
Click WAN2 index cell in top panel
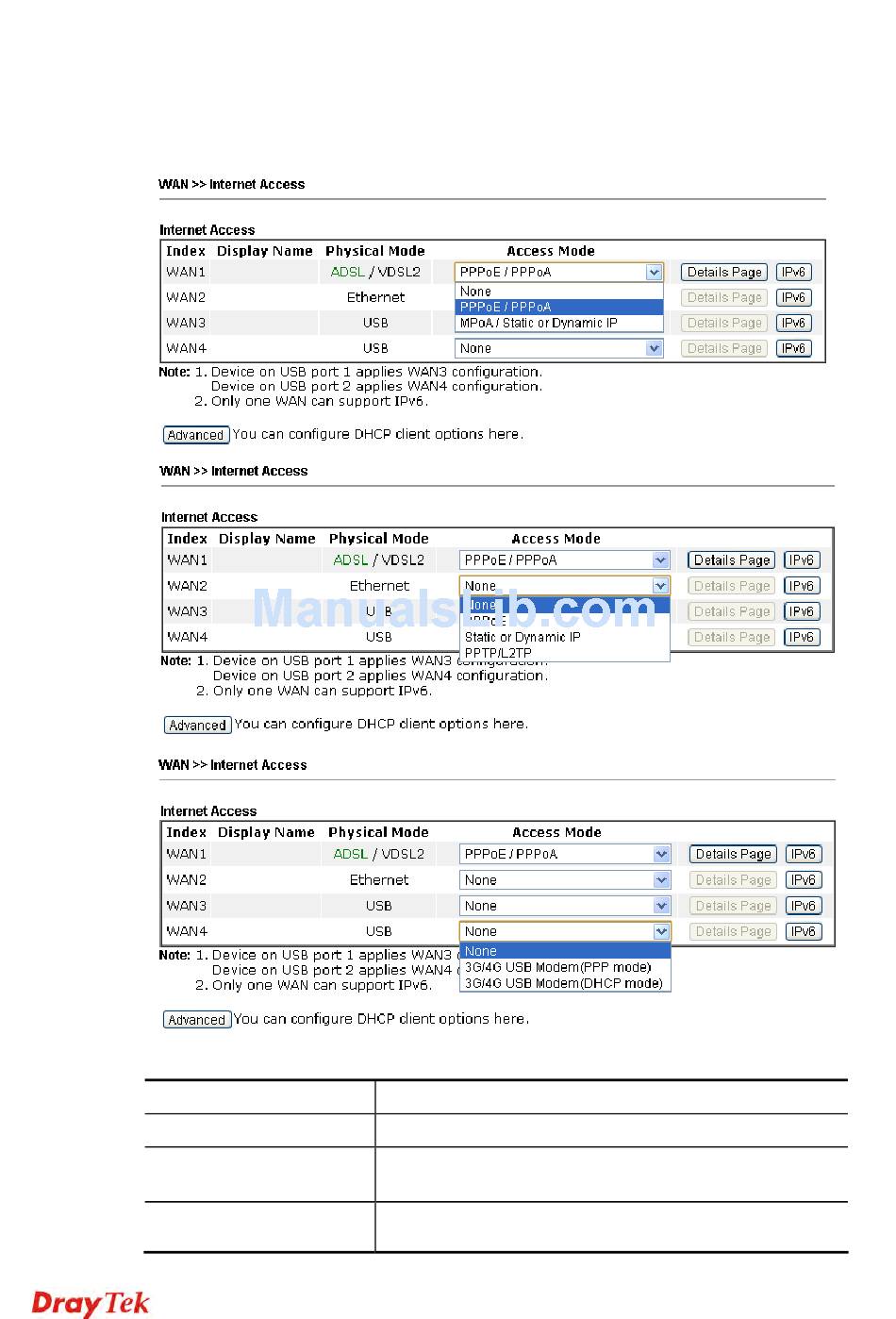coord(186,297)
